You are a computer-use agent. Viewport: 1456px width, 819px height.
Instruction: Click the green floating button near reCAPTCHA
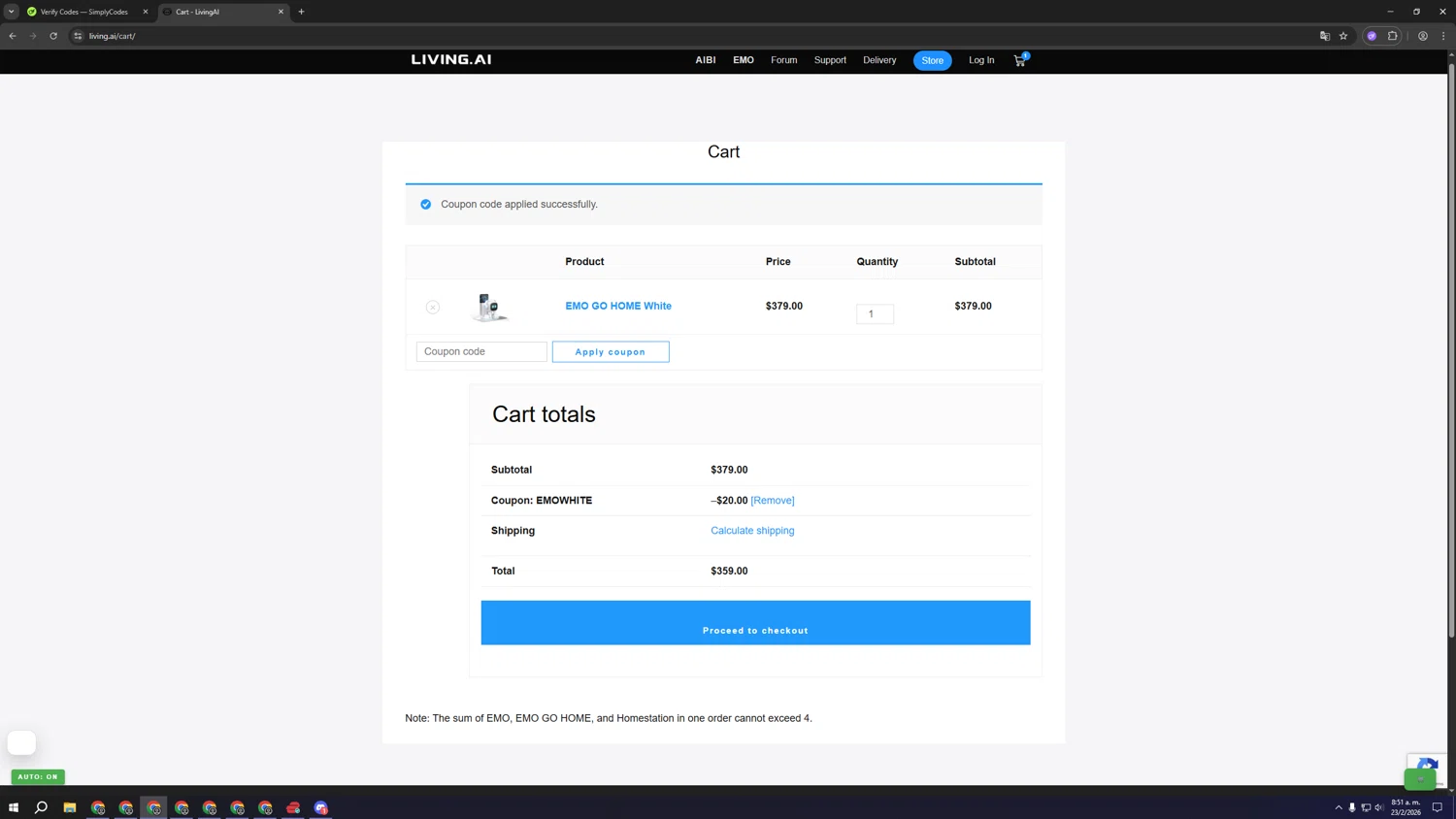pyautogui.click(x=1420, y=778)
